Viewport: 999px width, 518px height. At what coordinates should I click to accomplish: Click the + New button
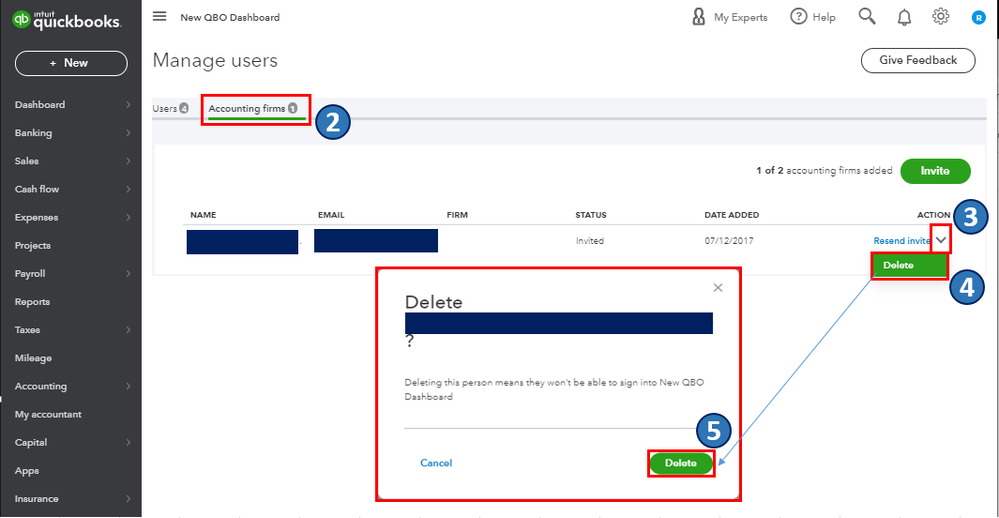[x=71, y=63]
